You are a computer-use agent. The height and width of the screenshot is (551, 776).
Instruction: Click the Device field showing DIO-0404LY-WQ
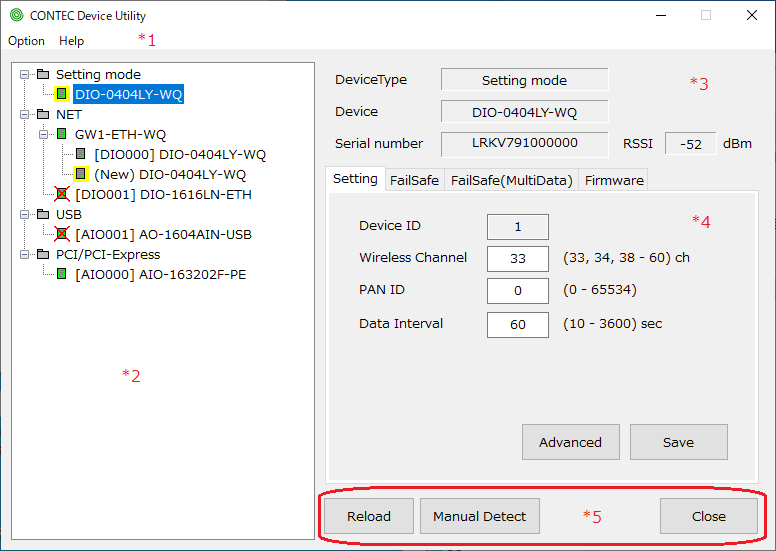[x=525, y=112]
